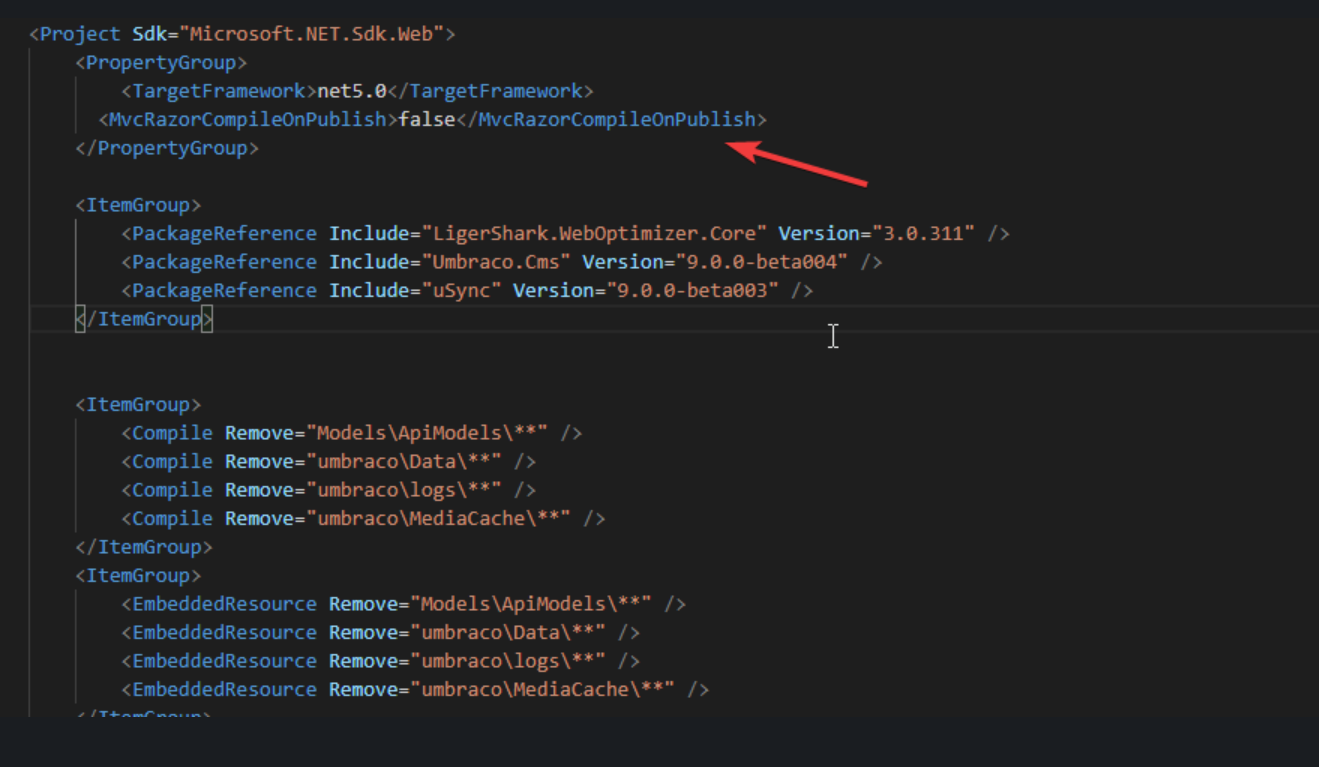
Task: Place cursor on net5.0 target framework value
Action: click(x=351, y=91)
